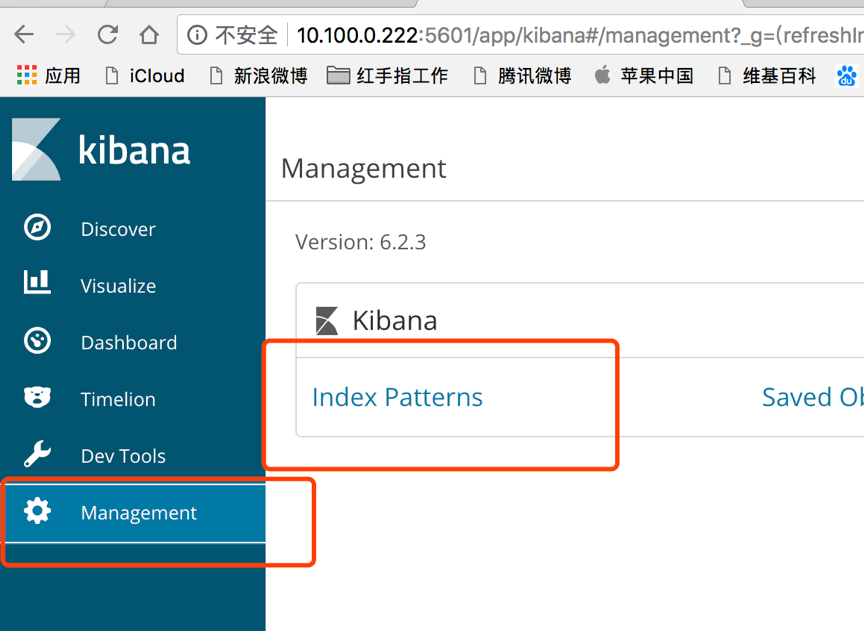Open the iCloud bookmark
The image size is (864, 631).
(x=145, y=75)
